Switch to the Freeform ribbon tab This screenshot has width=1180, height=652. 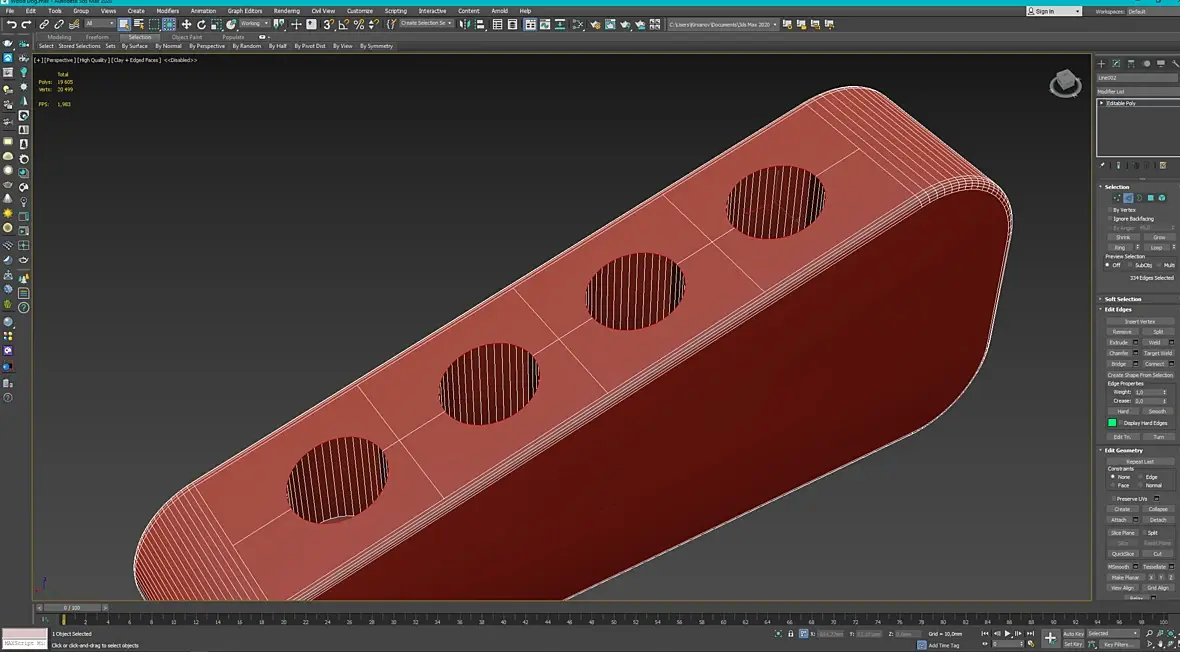(97, 37)
